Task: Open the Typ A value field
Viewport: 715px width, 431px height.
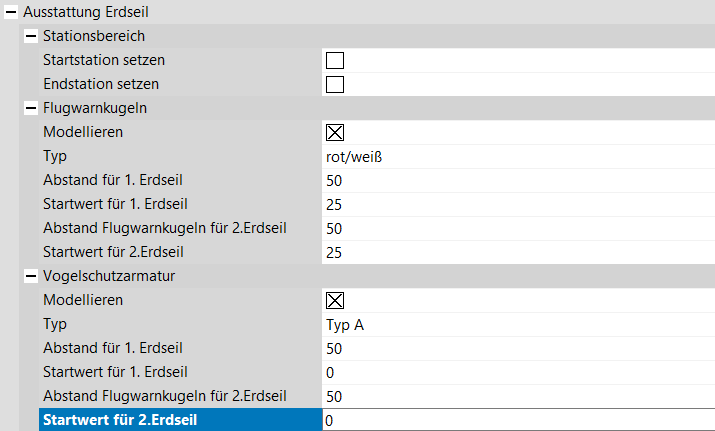Action: pyautogui.click(x=516, y=324)
